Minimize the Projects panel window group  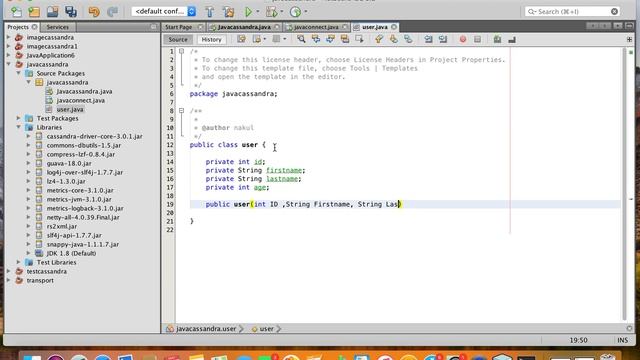point(153,27)
